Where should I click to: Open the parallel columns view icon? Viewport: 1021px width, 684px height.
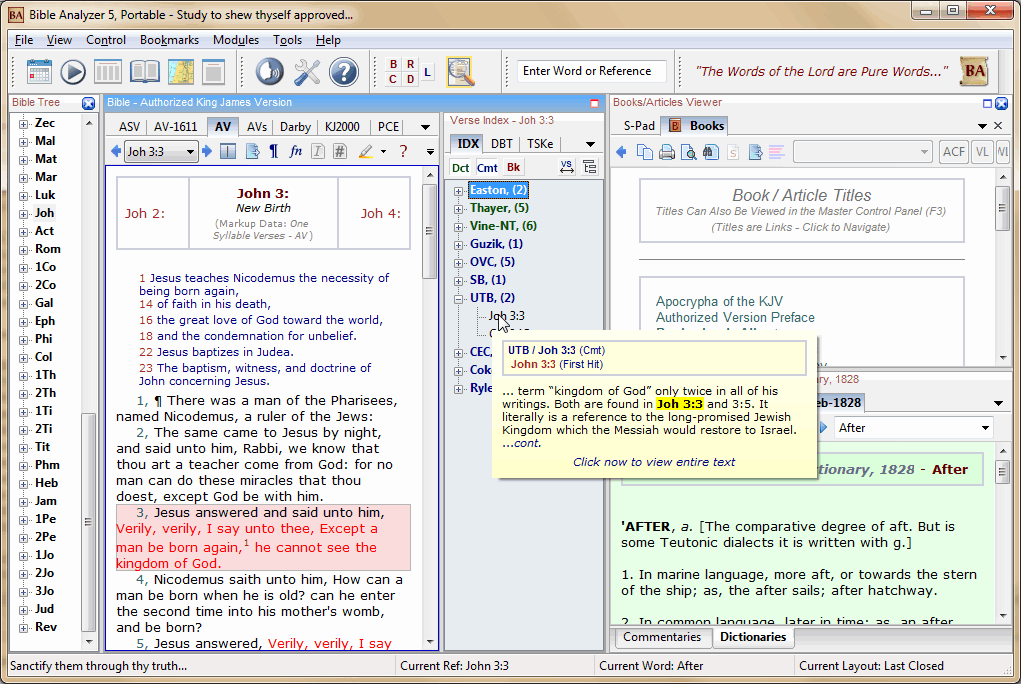click(108, 72)
